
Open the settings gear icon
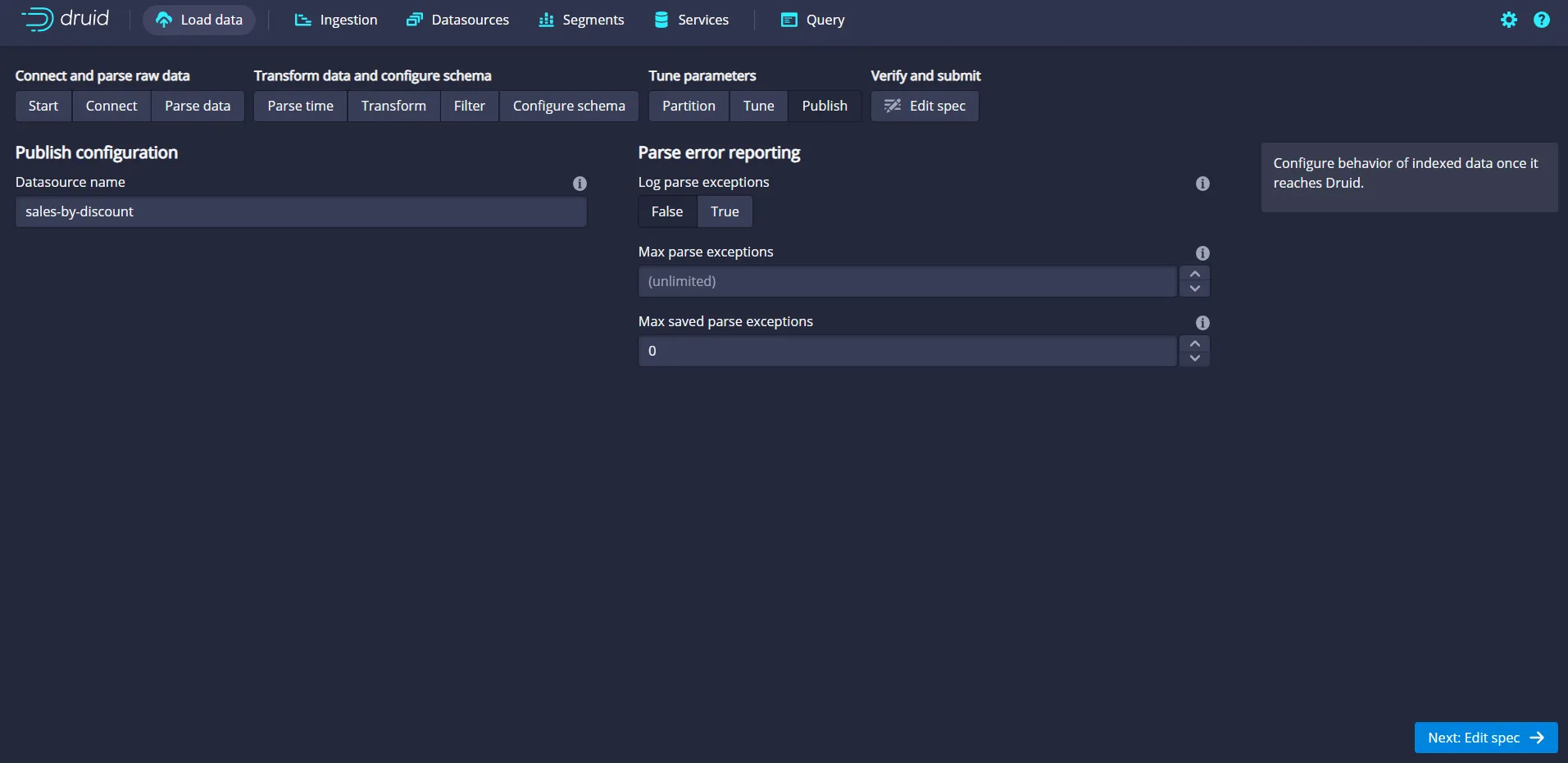click(1510, 20)
